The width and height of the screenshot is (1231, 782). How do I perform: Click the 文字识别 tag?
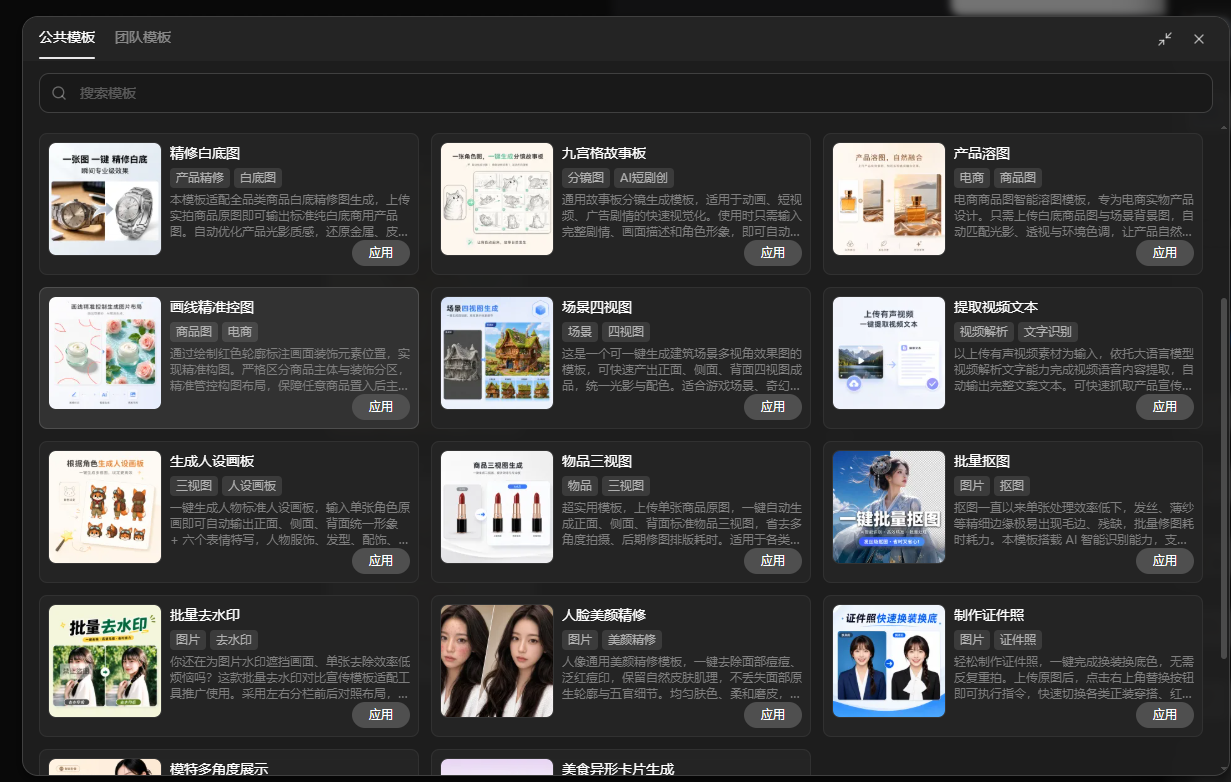pyautogui.click(x=1048, y=332)
